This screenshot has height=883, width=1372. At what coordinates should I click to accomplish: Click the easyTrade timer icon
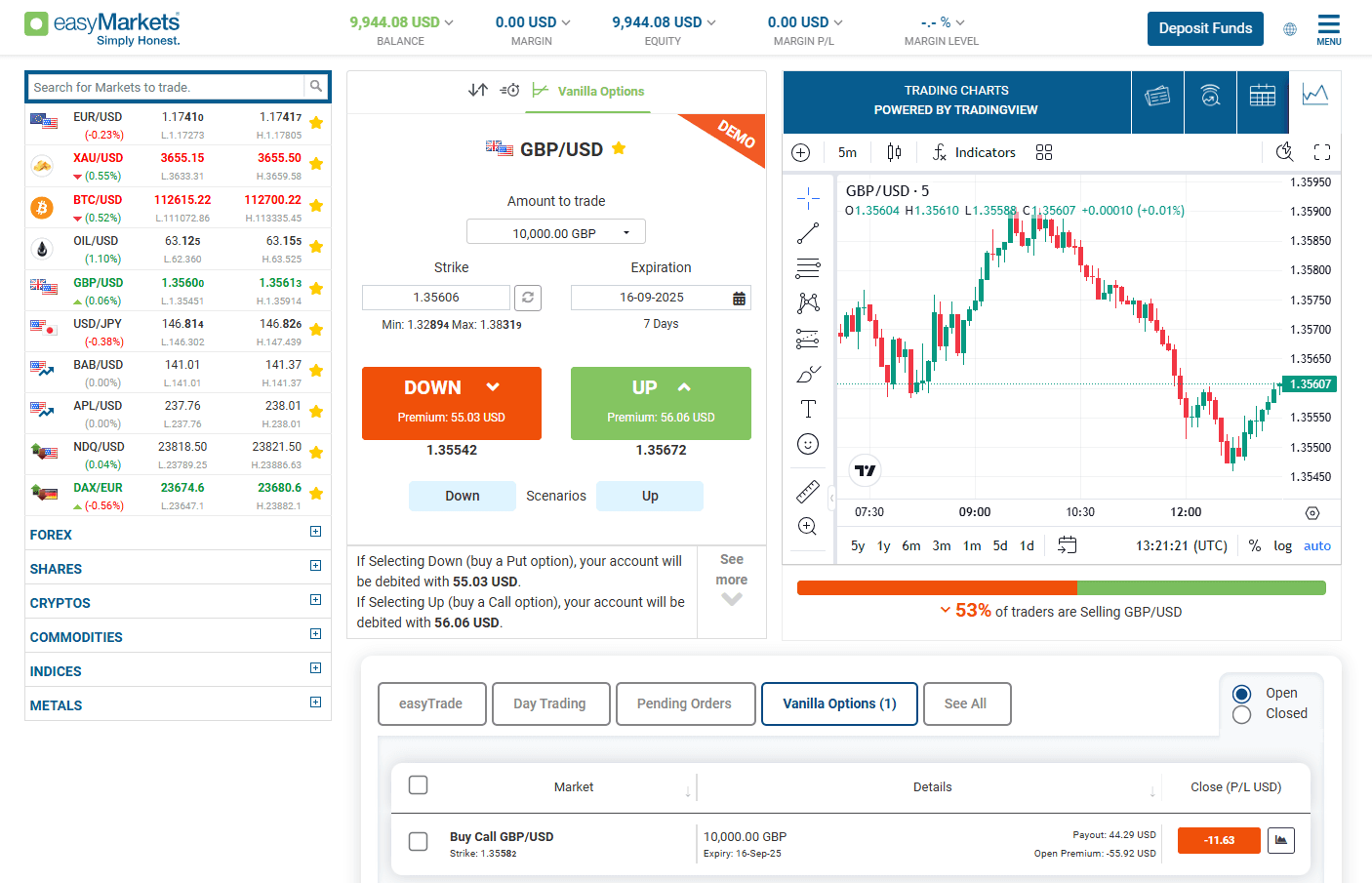(x=509, y=90)
